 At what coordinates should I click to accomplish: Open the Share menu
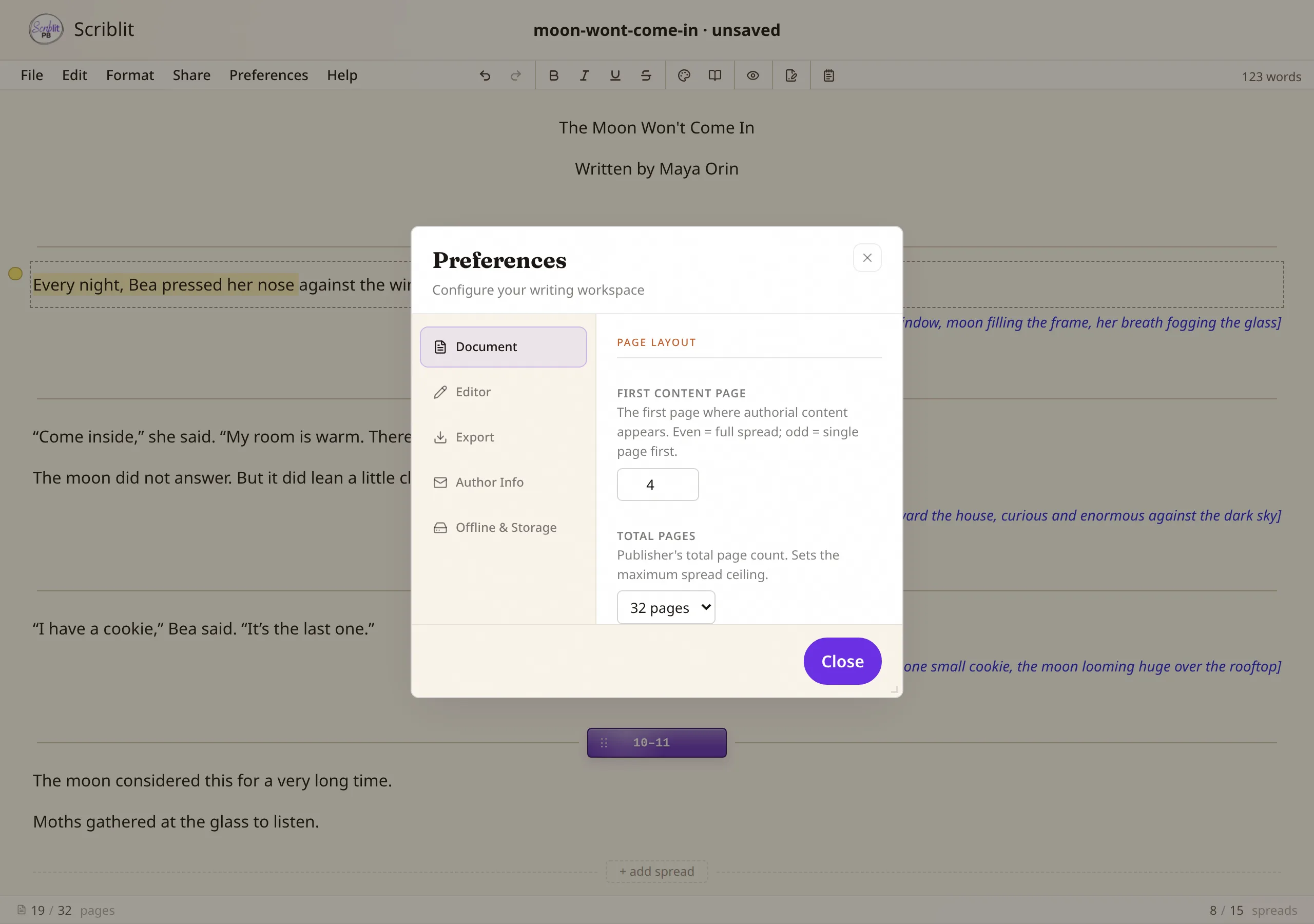(192, 75)
